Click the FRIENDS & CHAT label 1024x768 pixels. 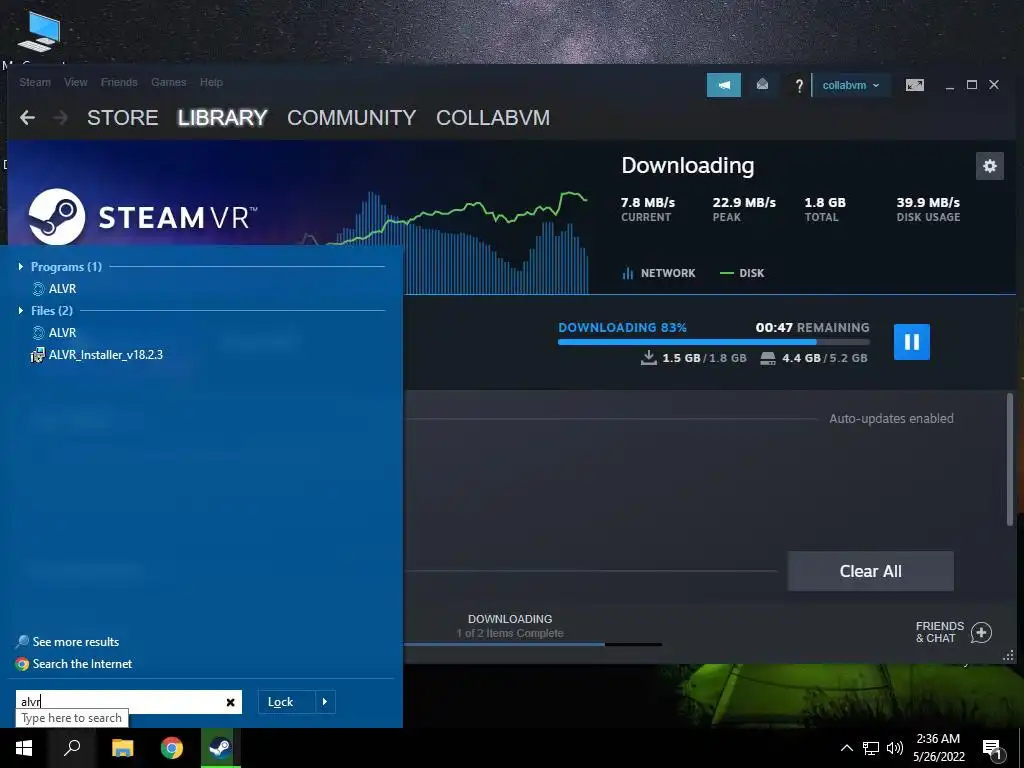point(940,632)
